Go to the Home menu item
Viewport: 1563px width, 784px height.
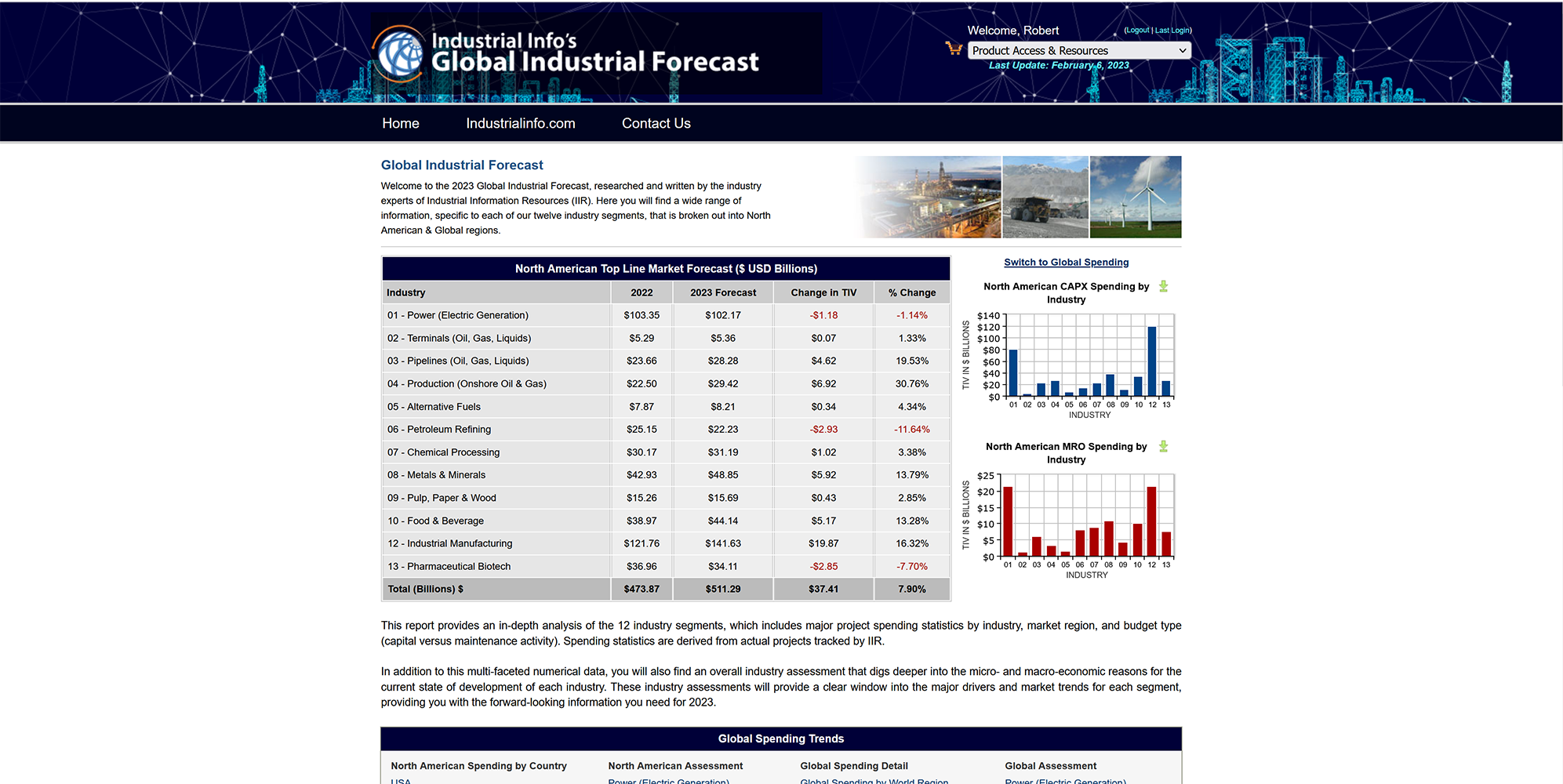click(401, 123)
